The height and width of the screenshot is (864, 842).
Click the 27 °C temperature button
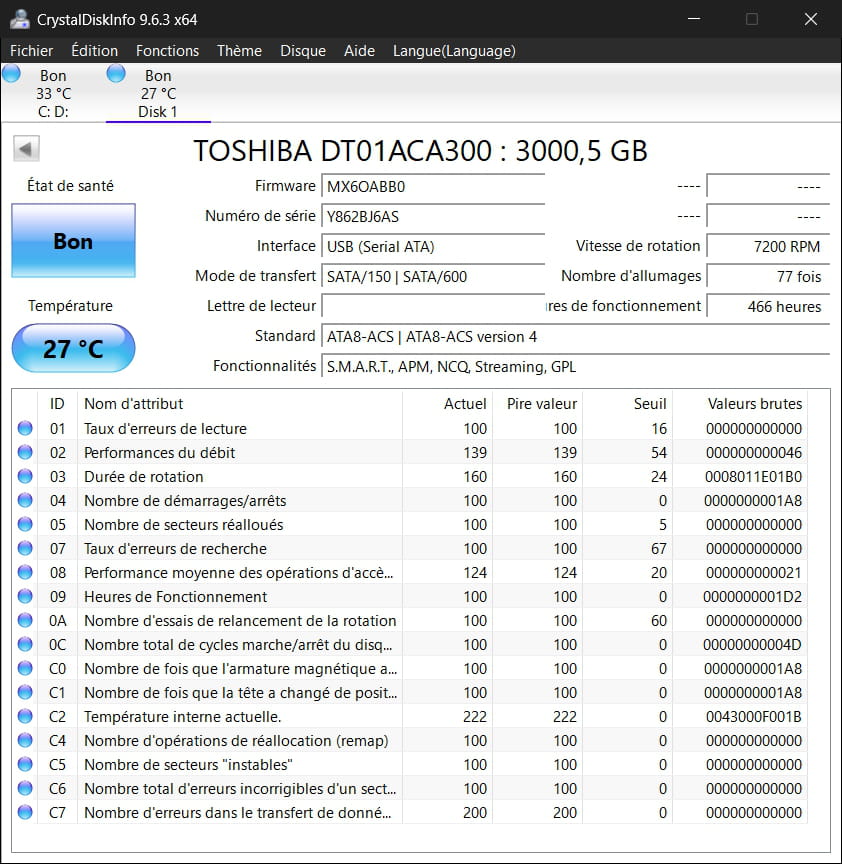[x=73, y=349]
